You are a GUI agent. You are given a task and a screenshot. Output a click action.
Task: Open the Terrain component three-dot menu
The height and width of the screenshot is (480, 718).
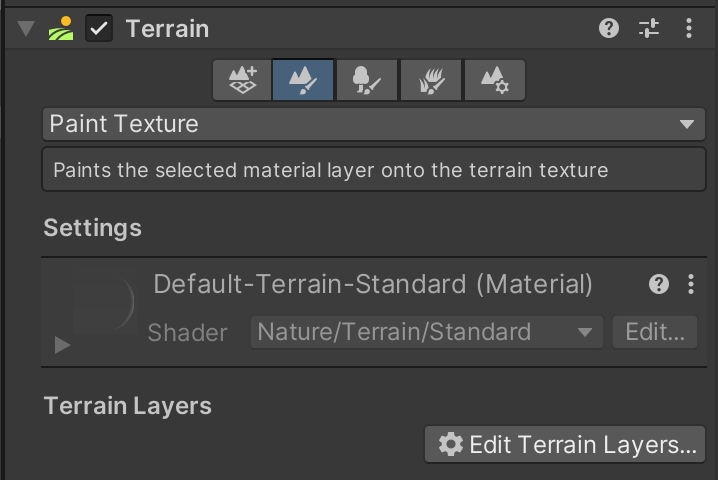(689, 29)
